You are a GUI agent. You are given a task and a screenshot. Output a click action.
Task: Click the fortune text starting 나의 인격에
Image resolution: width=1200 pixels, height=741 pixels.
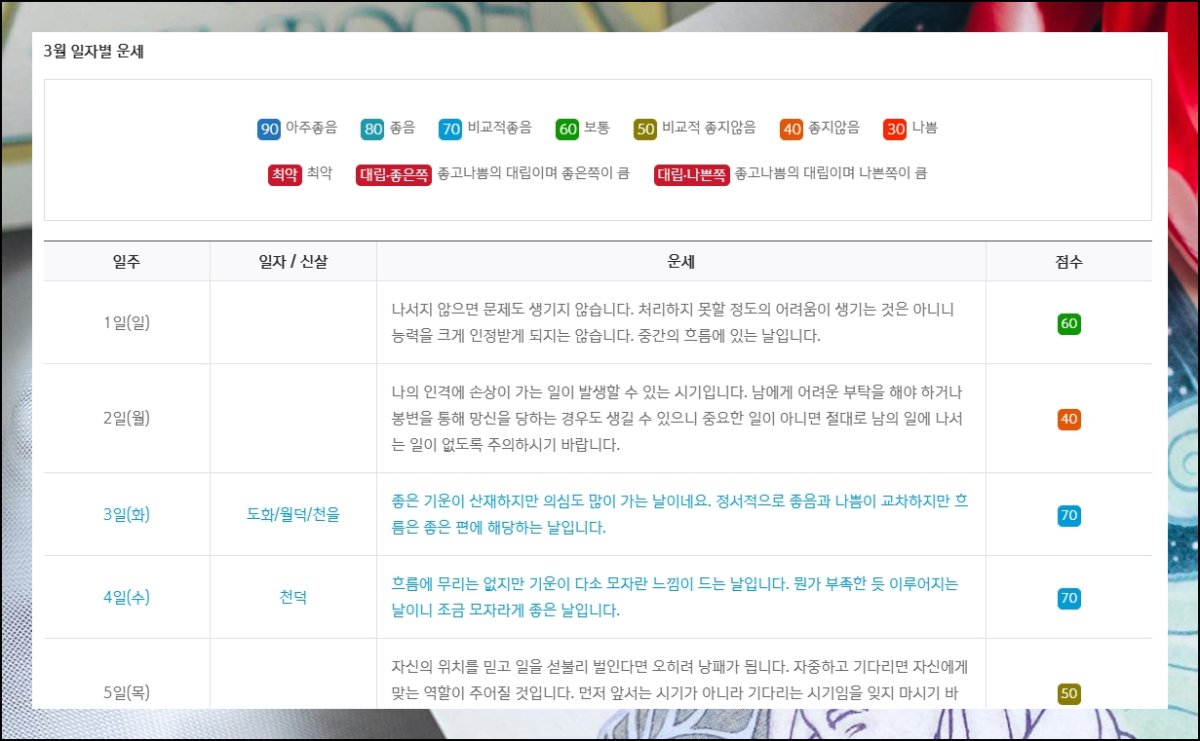coord(677,418)
